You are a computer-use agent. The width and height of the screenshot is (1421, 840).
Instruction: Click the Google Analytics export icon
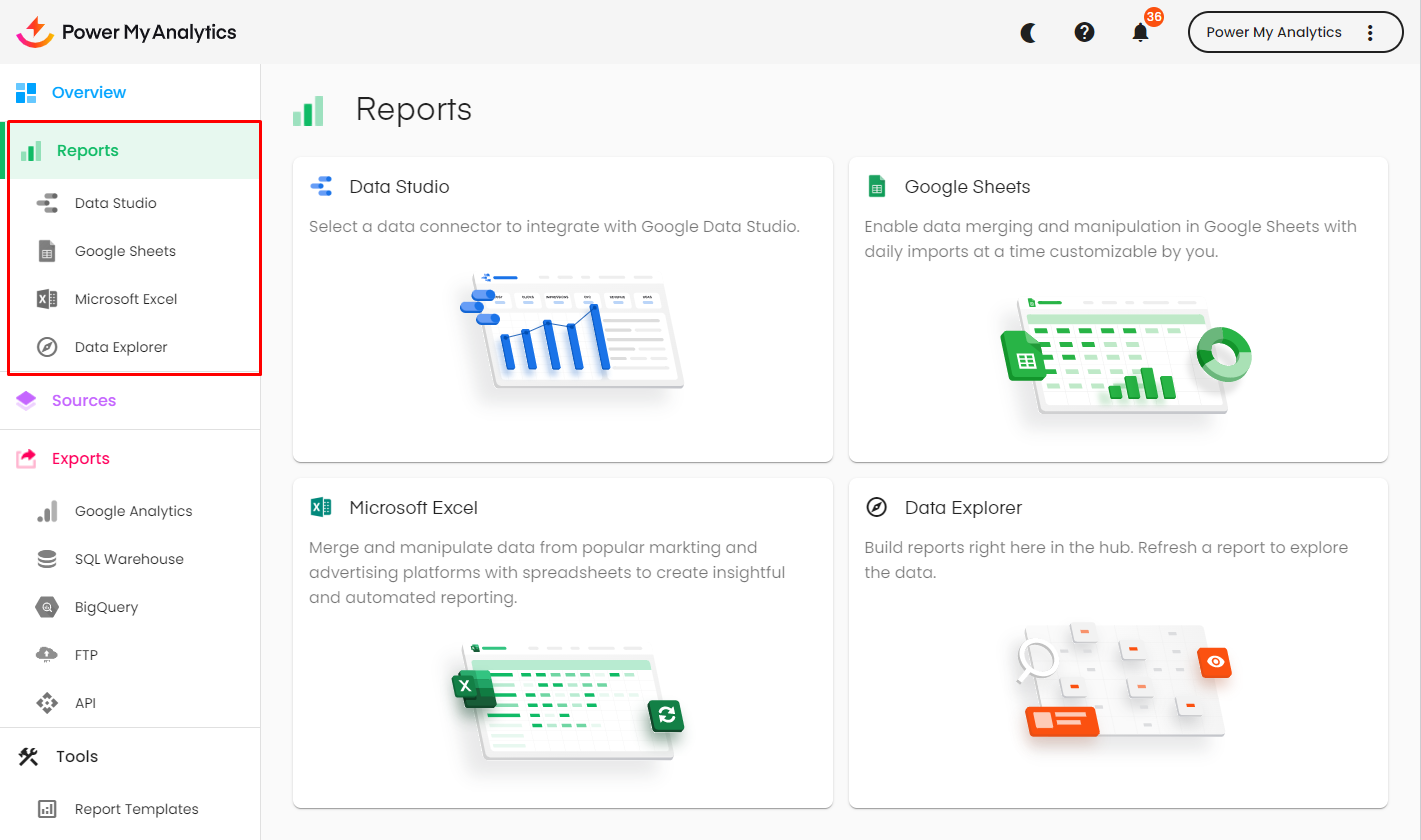pos(47,511)
